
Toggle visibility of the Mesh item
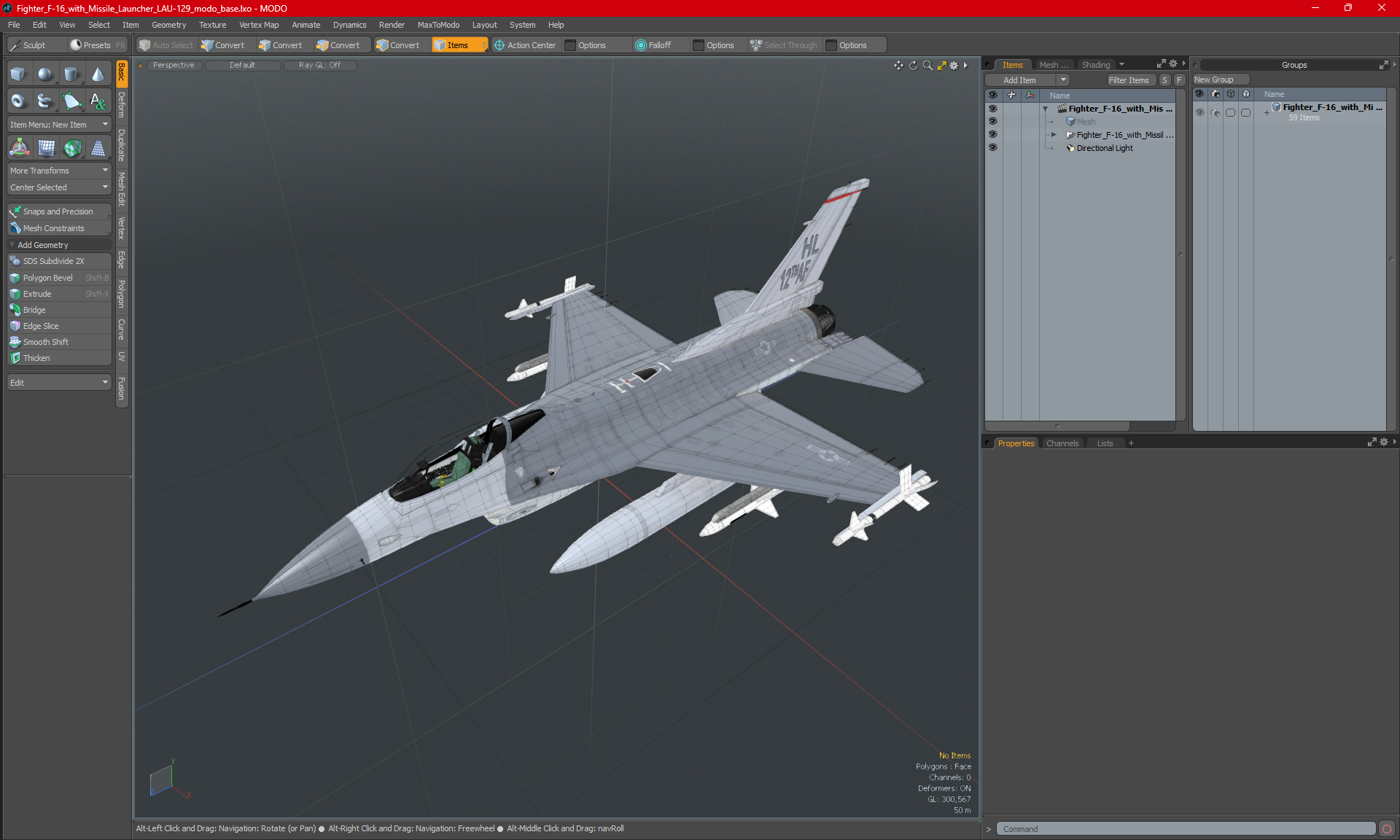[x=992, y=122]
